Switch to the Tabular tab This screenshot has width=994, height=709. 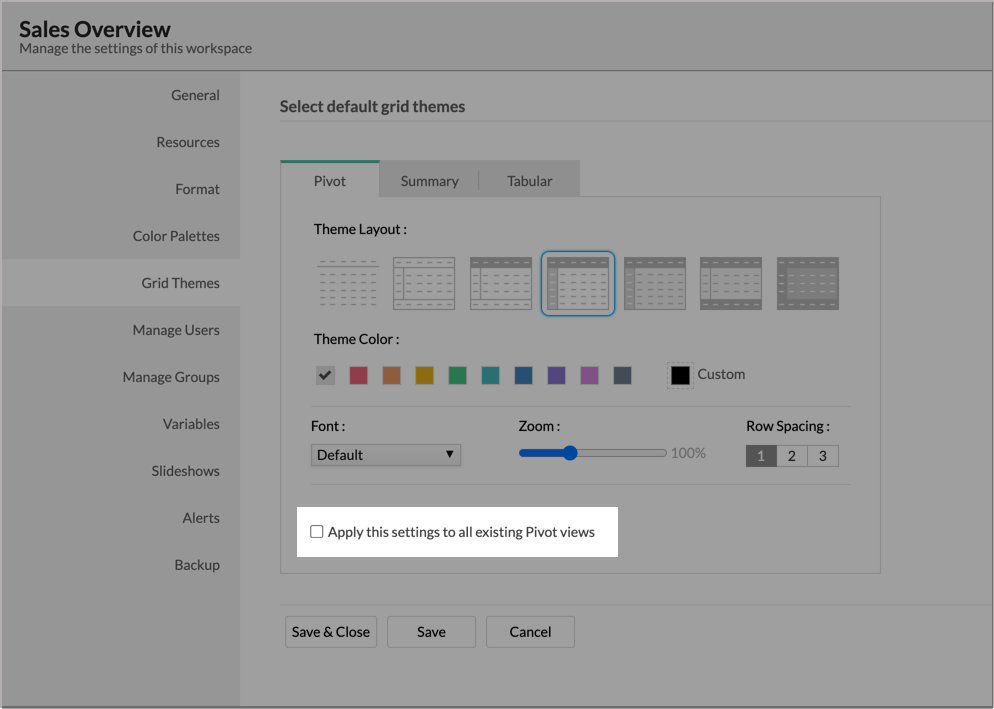529,181
